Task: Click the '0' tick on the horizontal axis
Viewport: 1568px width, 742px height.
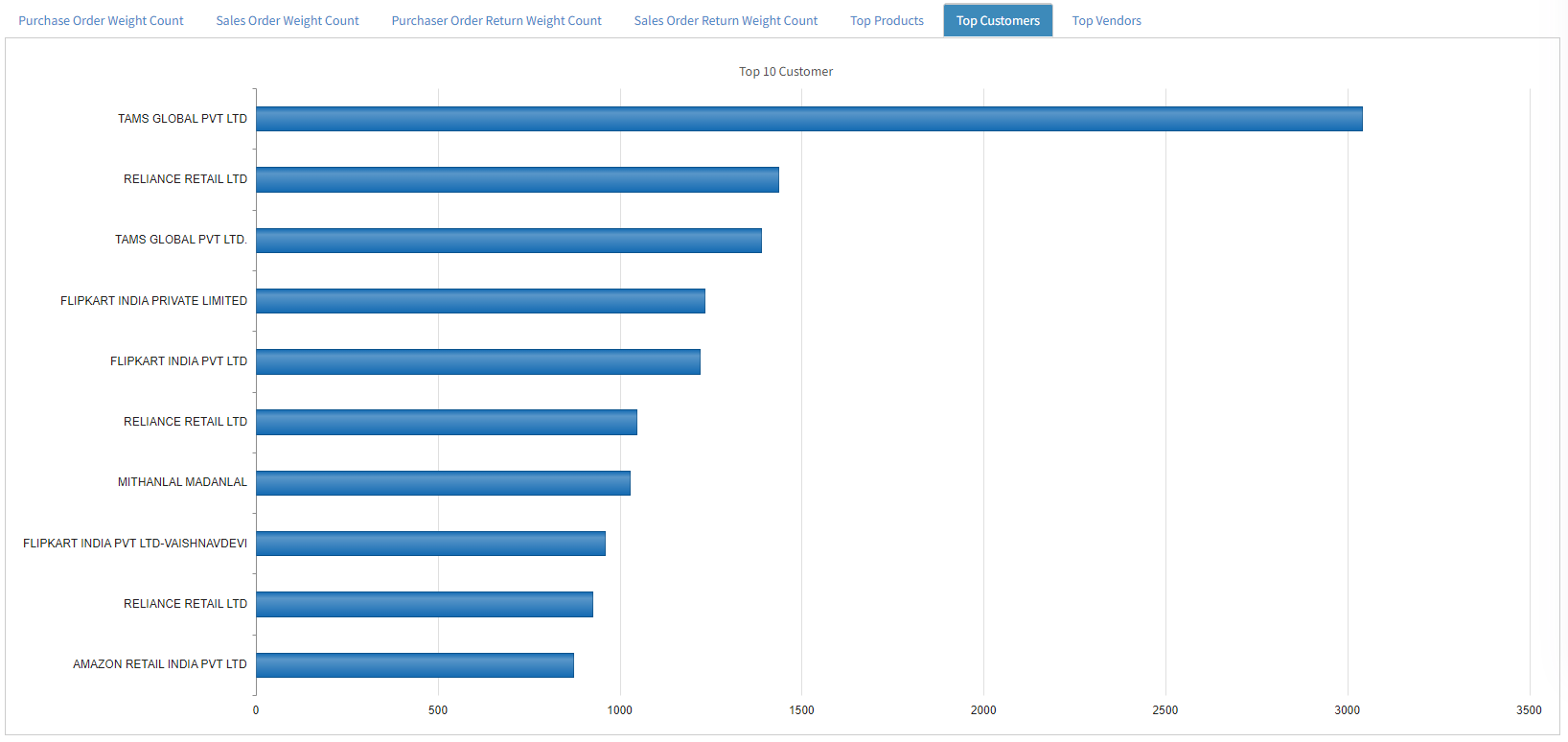Action: (x=256, y=710)
